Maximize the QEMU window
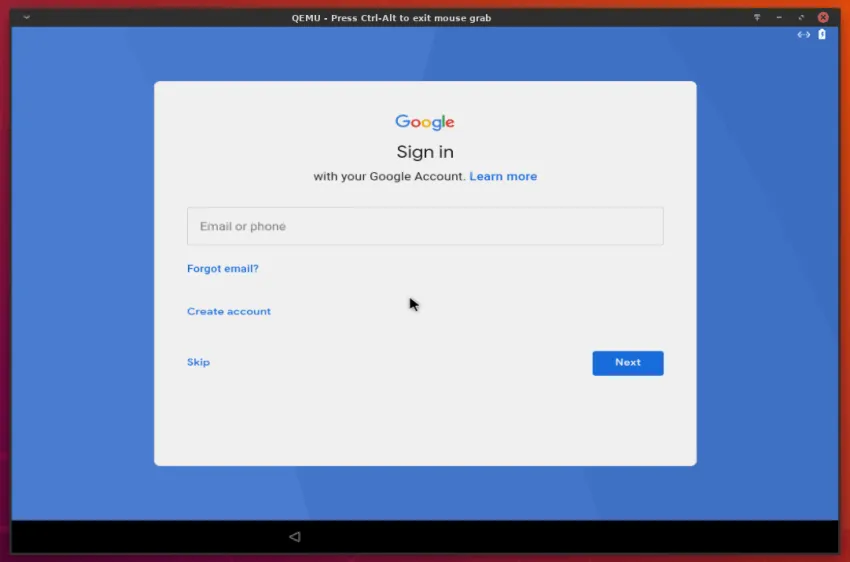The image size is (850, 562). point(801,18)
